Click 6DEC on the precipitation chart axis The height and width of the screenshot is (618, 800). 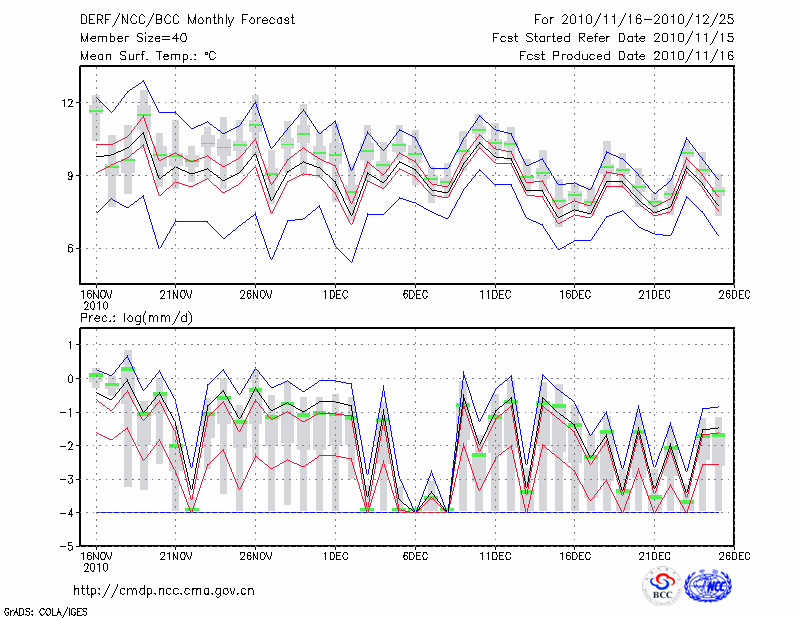(x=415, y=556)
